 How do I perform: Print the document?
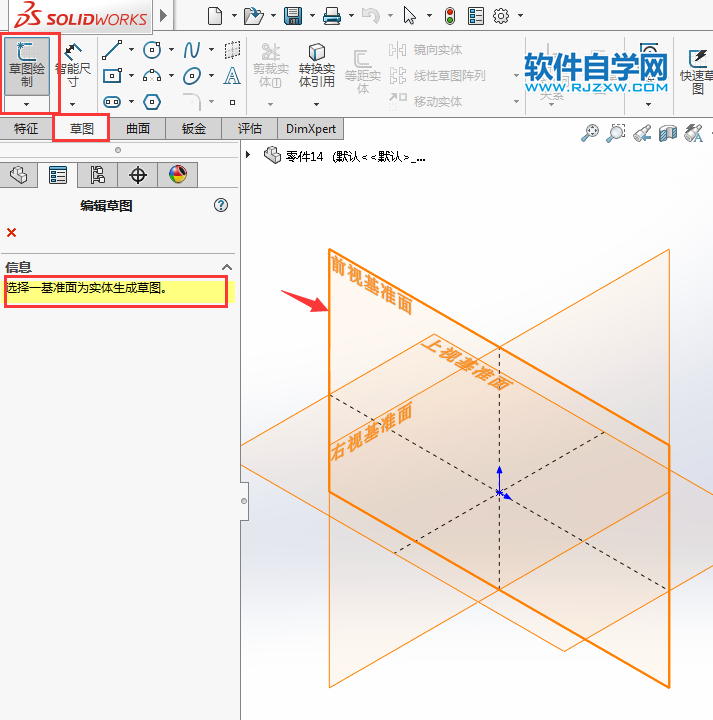(x=331, y=16)
